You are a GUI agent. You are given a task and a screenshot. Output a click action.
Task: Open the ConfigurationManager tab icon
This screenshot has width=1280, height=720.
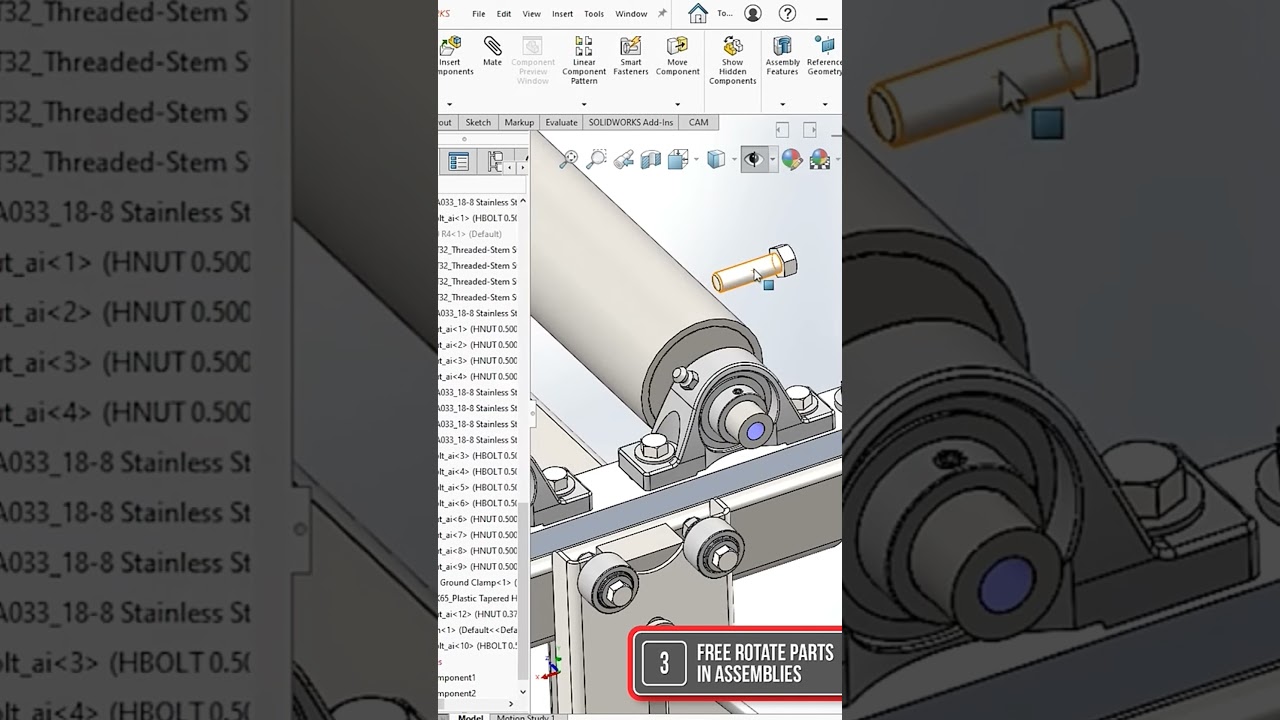[495, 161]
